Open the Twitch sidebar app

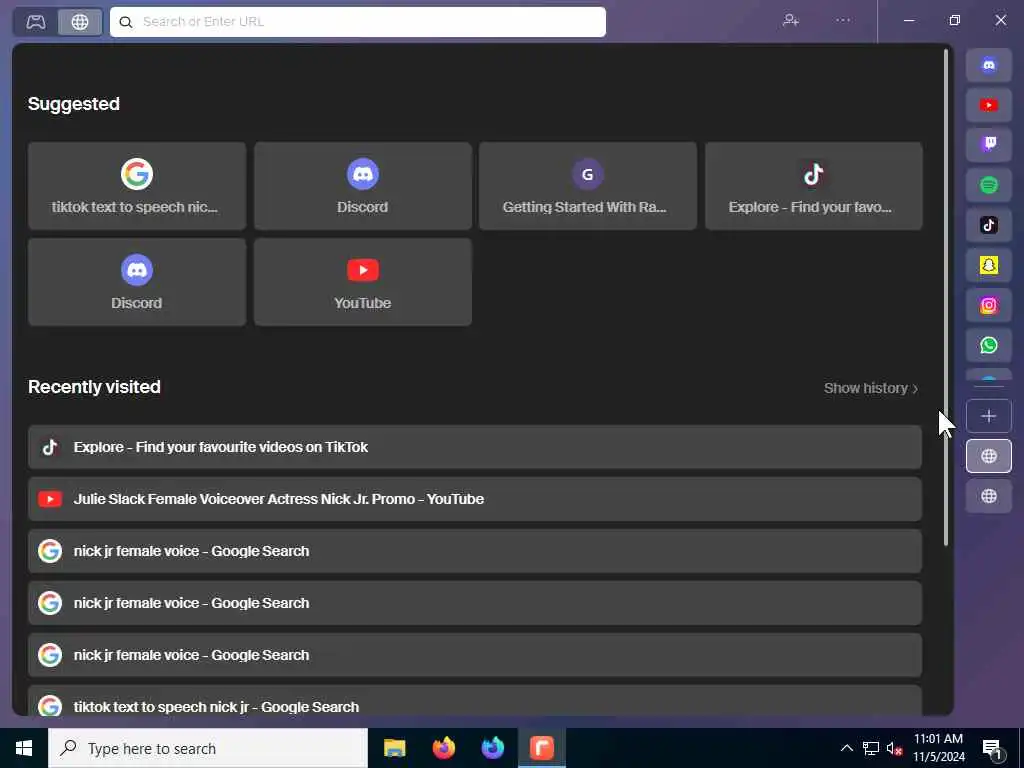988,145
